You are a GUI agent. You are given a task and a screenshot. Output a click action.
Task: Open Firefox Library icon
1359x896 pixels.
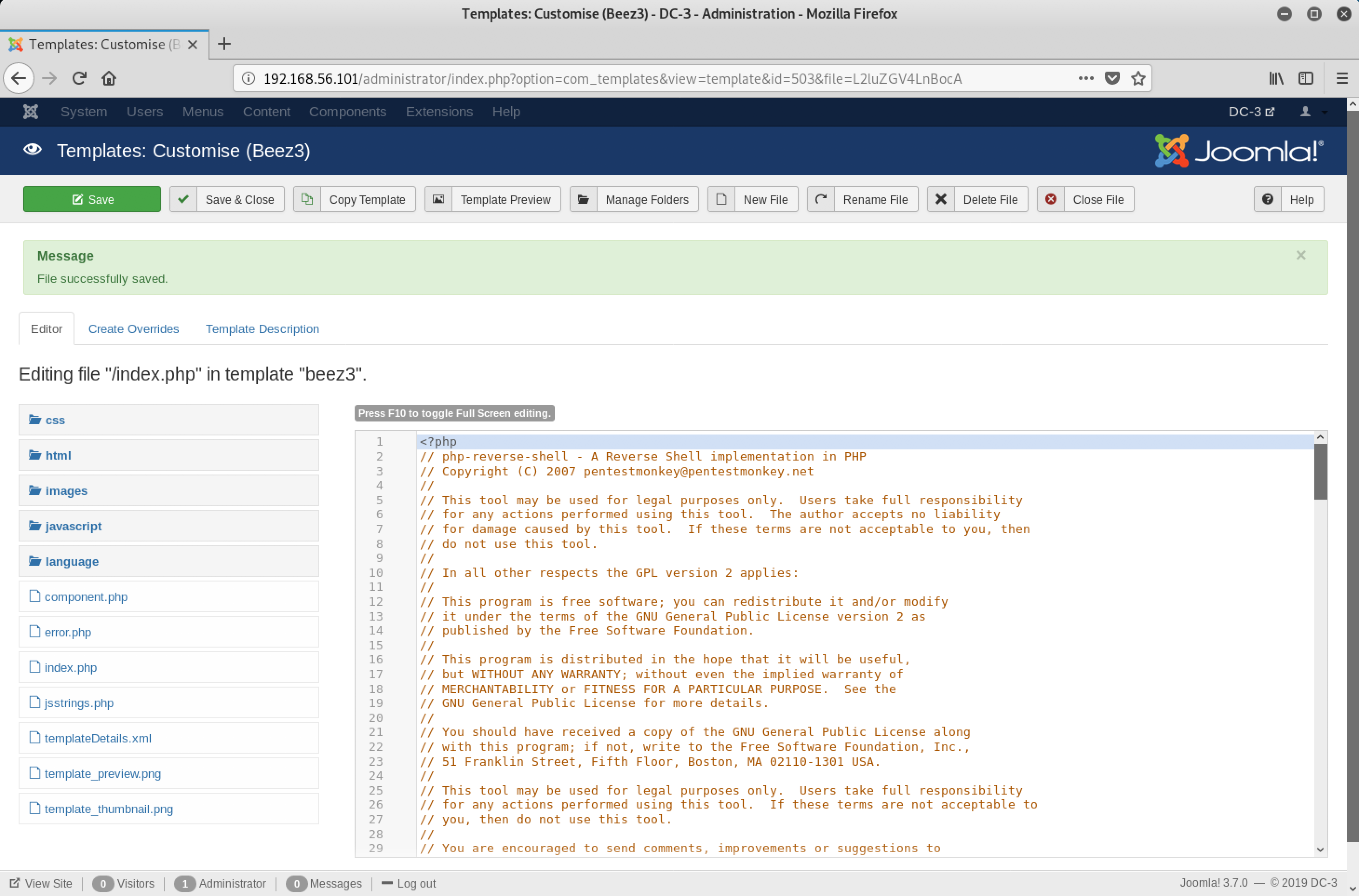(x=1276, y=78)
